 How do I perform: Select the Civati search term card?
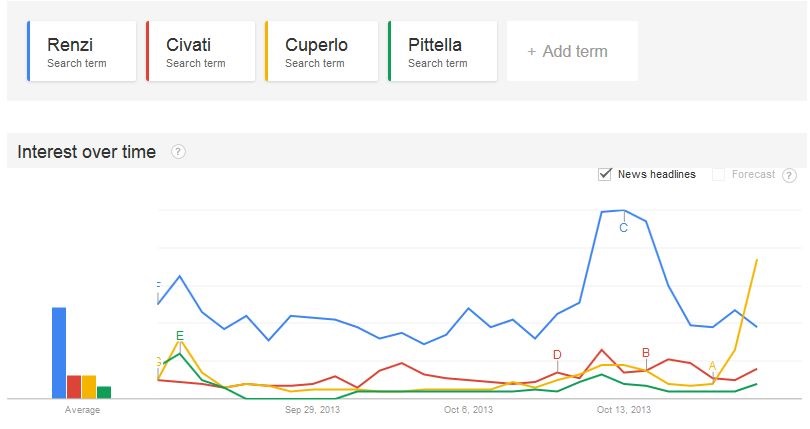click(199, 52)
